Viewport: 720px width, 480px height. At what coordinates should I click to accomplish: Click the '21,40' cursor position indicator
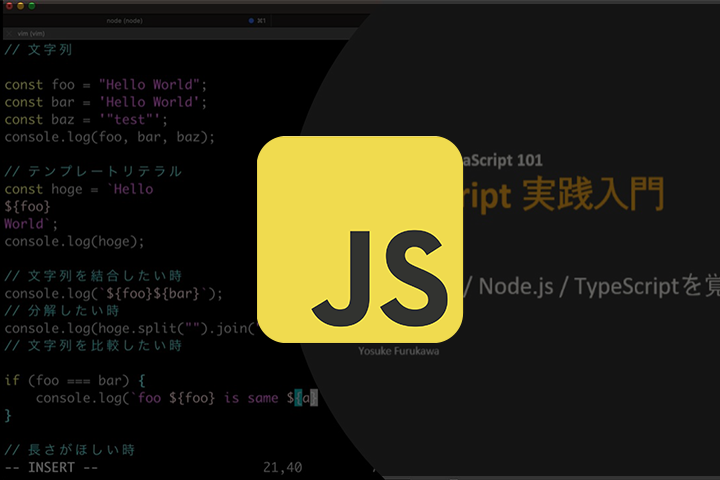(282, 468)
